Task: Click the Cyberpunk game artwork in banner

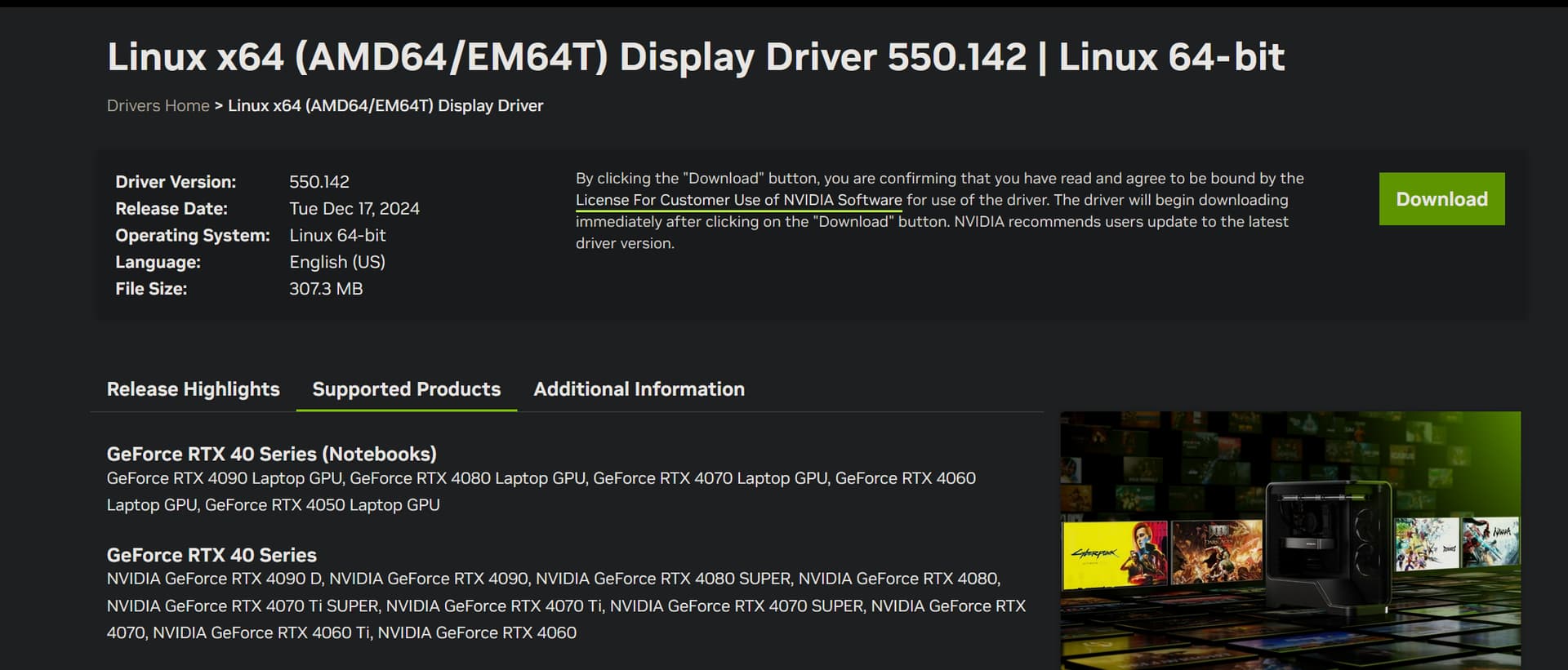Action: coord(1115,552)
